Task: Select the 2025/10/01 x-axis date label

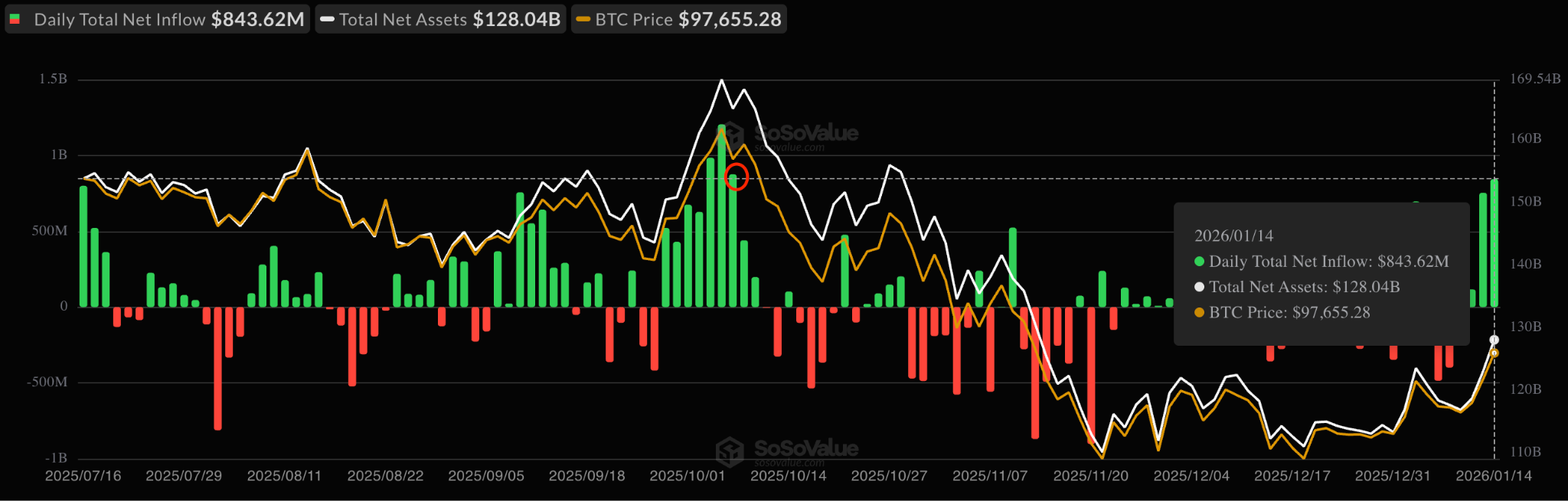Action: tap(687, 476)
